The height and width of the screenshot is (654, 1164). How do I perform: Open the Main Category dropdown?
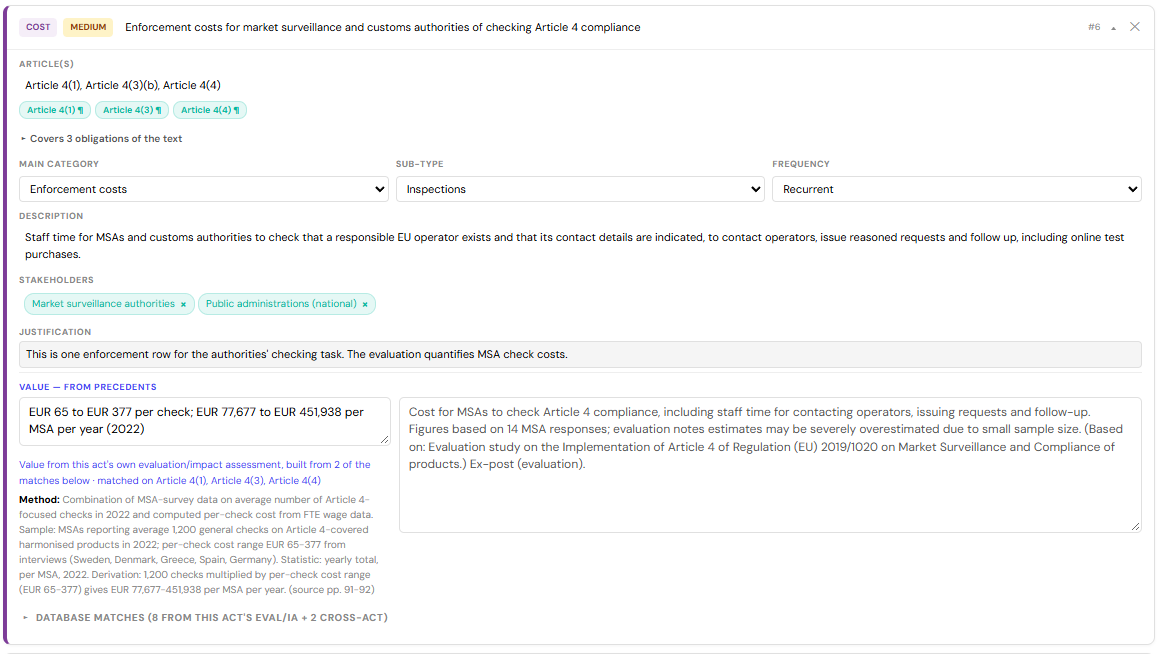[x=204, y=189]
